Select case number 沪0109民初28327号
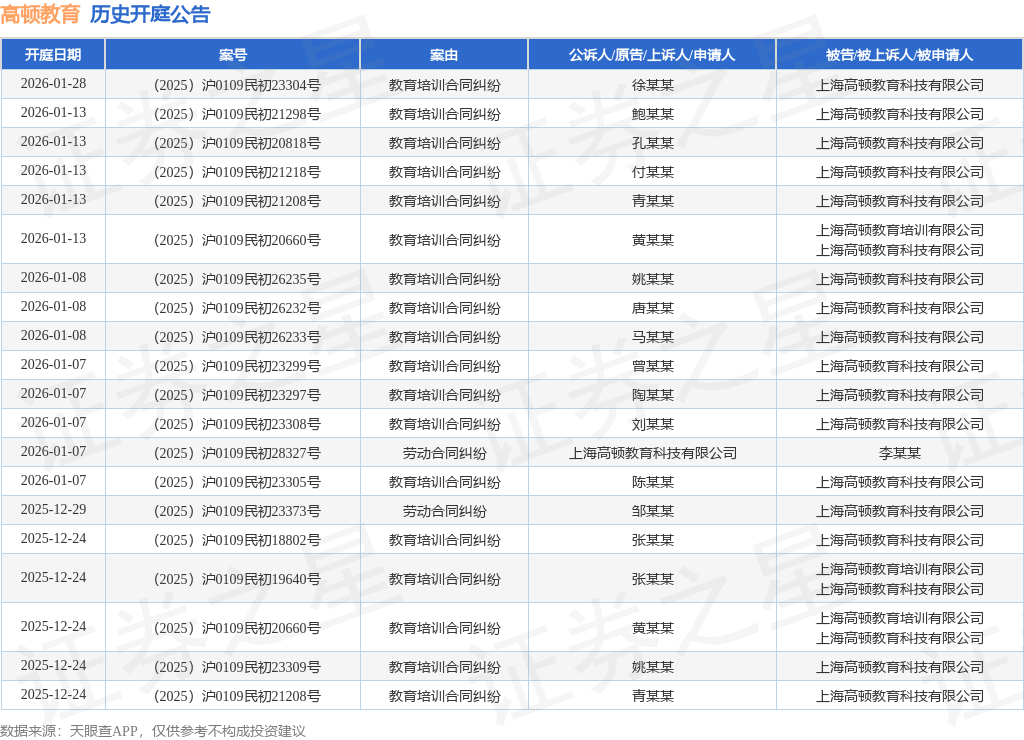 point(237,453)
